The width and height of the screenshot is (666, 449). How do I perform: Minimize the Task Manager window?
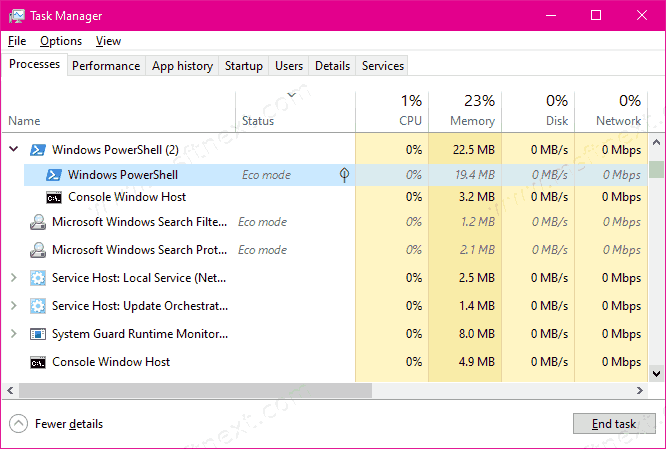pos(551,16)
